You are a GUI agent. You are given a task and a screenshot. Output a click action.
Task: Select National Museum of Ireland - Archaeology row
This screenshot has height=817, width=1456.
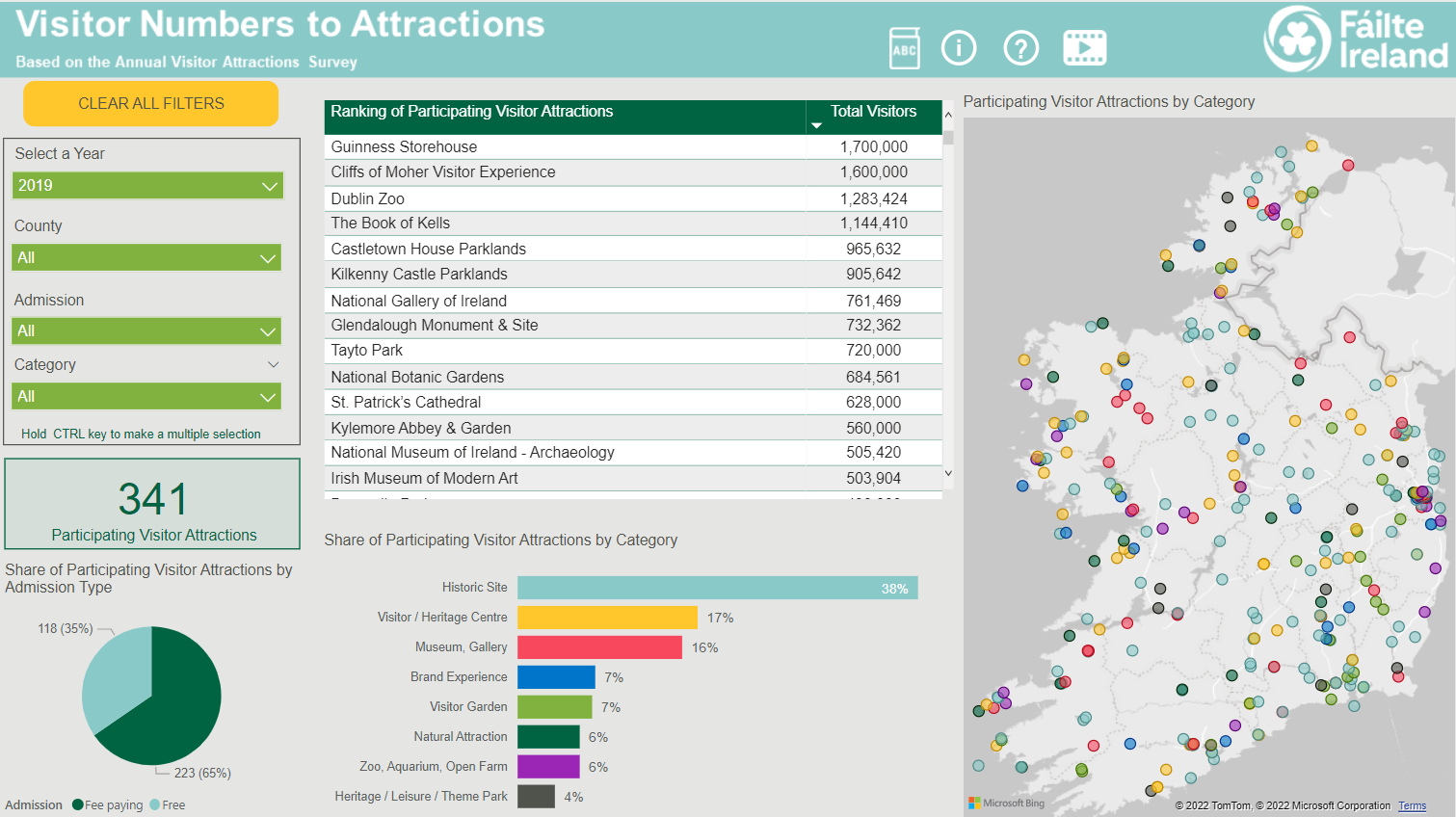coord(633,452)
